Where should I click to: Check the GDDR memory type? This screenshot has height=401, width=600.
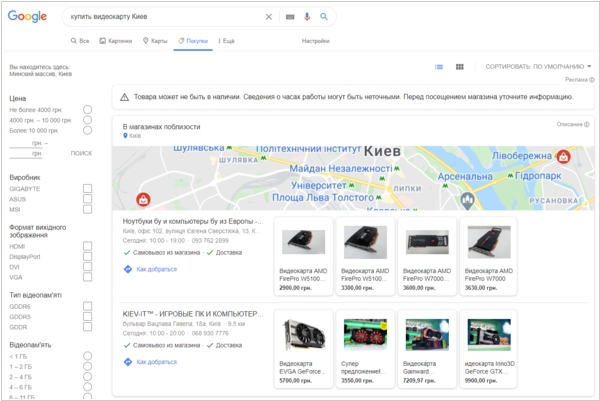[x=88, y=327]
